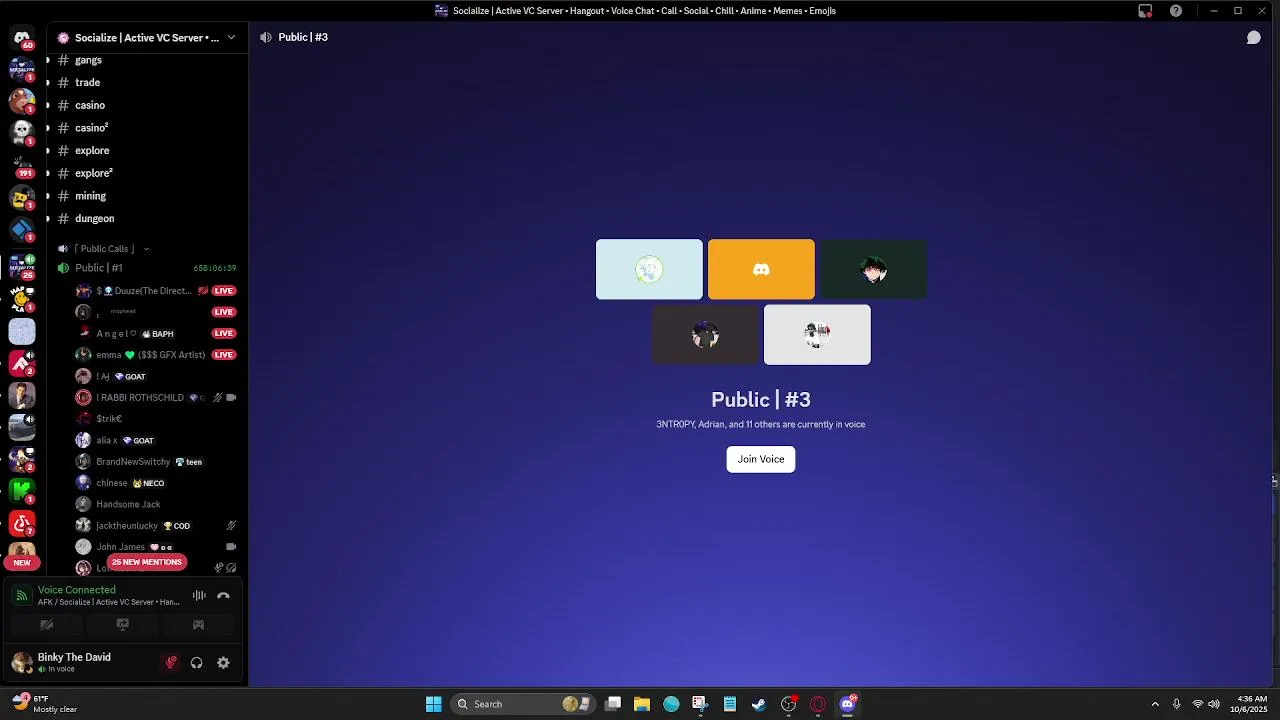Unmute microphone with red mic button

click(x=171, y=662)
